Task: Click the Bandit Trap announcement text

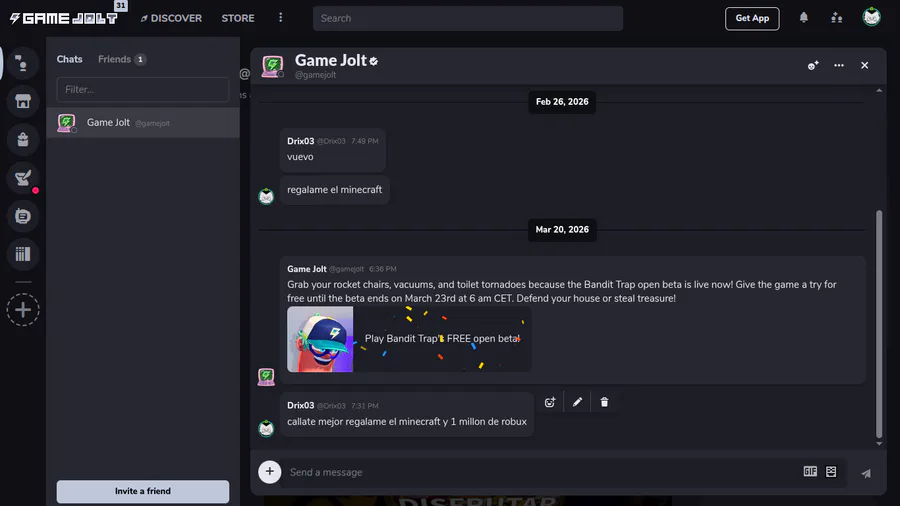Action: [562, 291]
